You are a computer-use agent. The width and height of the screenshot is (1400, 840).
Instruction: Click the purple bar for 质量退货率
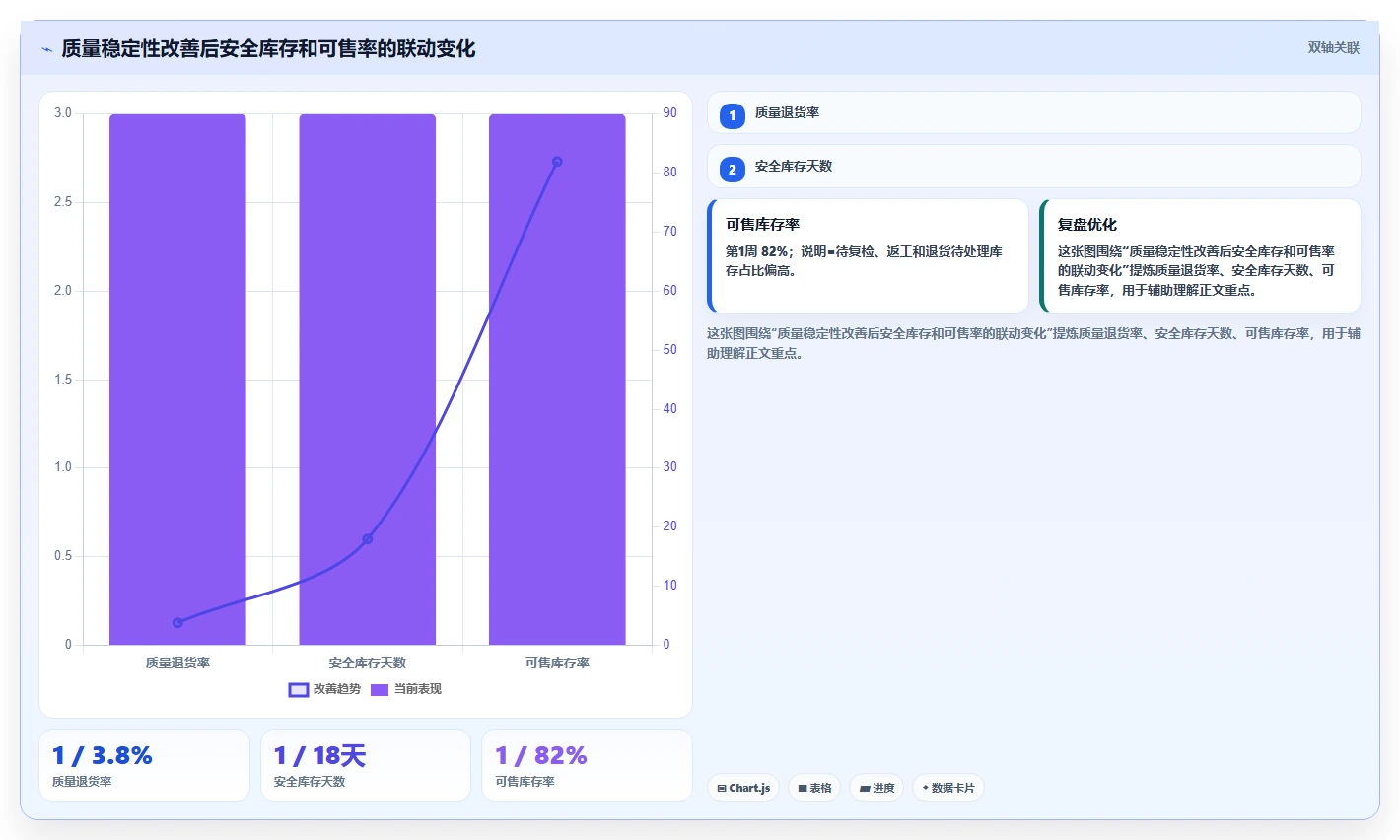177,380
